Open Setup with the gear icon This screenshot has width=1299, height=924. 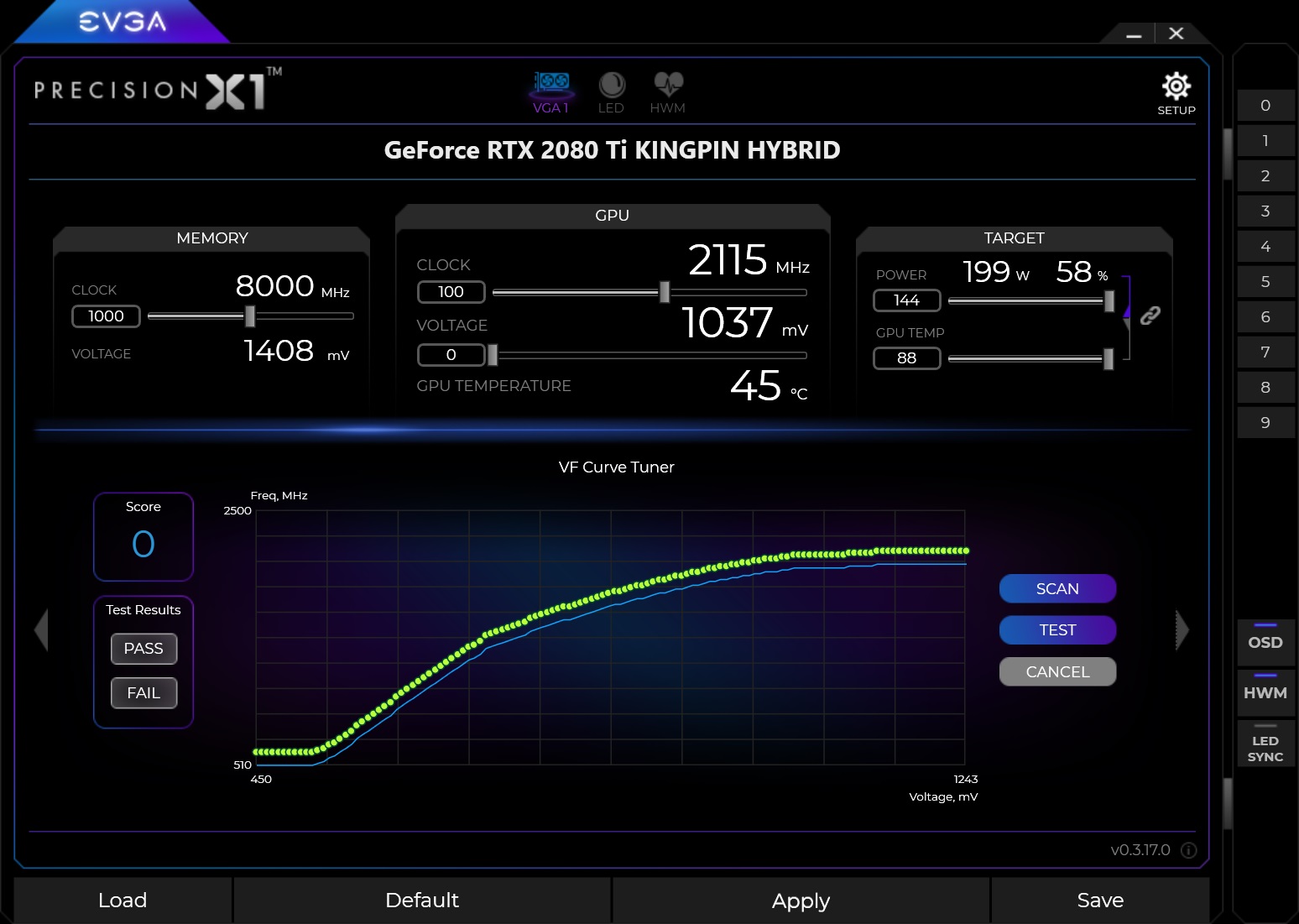pos(1176,86)
